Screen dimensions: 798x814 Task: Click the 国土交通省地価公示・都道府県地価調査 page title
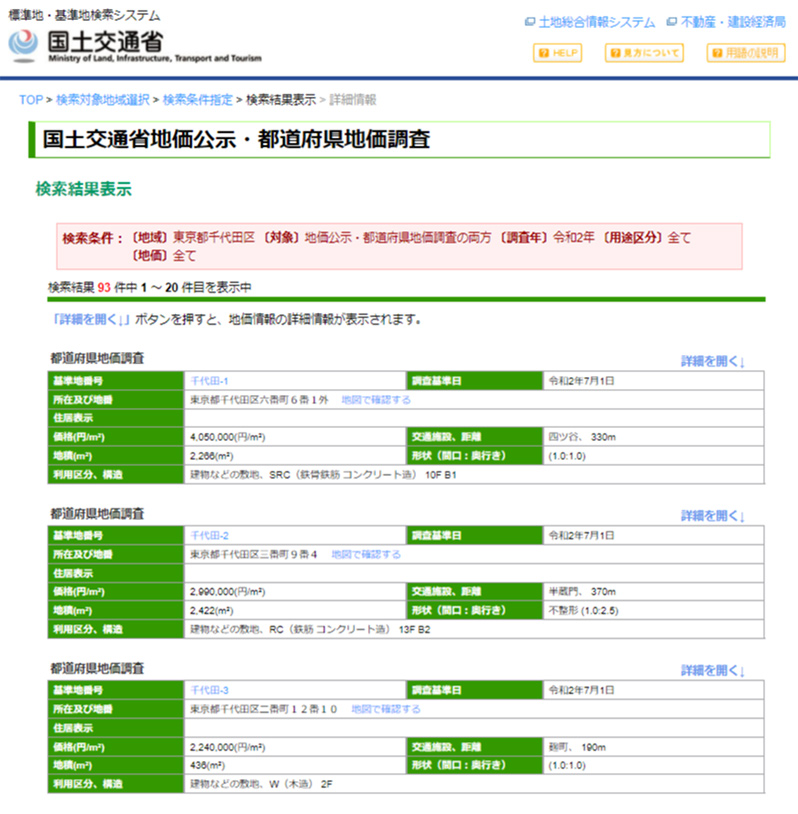coord(236,139)
